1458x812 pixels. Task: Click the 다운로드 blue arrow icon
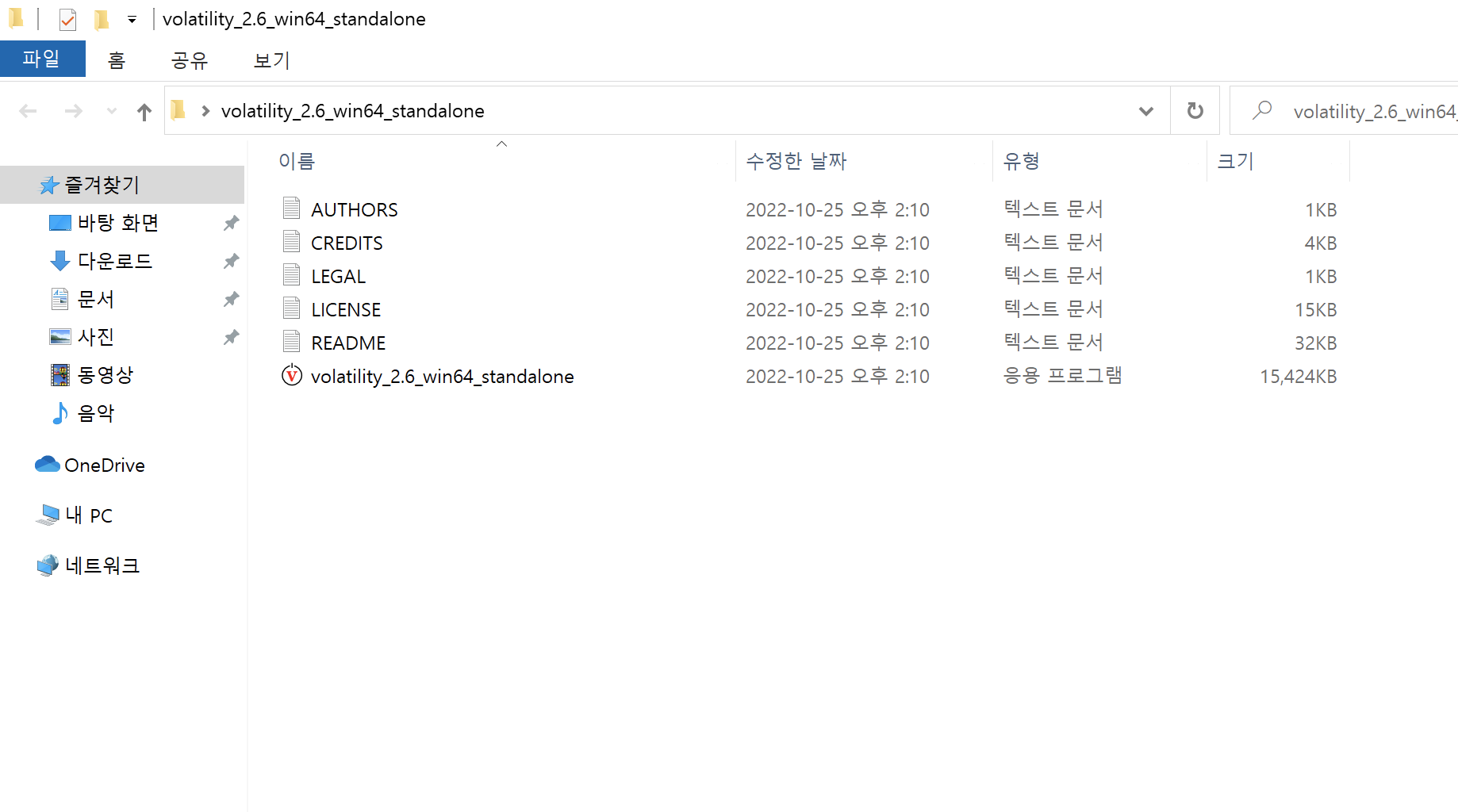(60, 261)
